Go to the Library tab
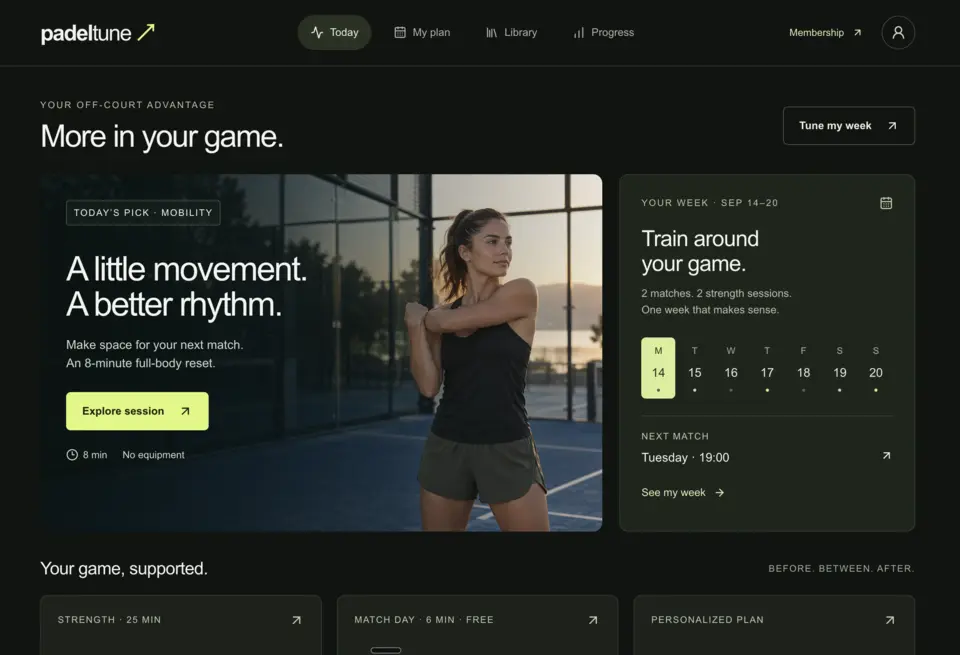Screen dimensions: 960x655 click(511, 32)
